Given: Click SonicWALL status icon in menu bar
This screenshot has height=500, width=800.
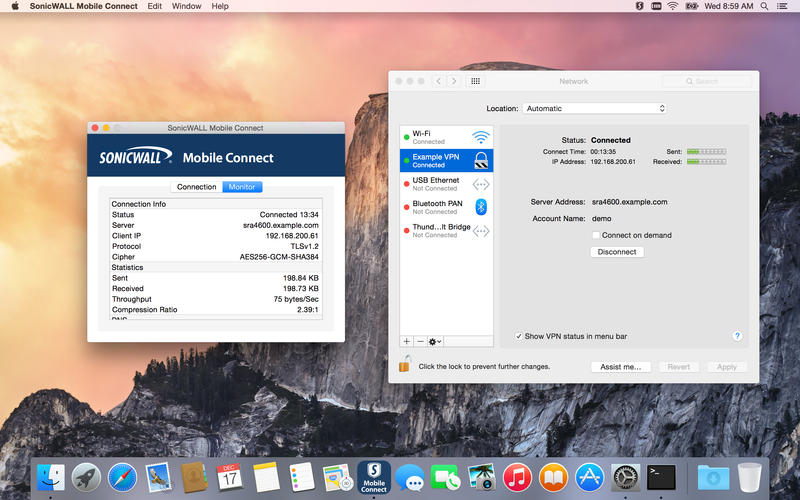Looking at the screenshot, I should (640, 6).
